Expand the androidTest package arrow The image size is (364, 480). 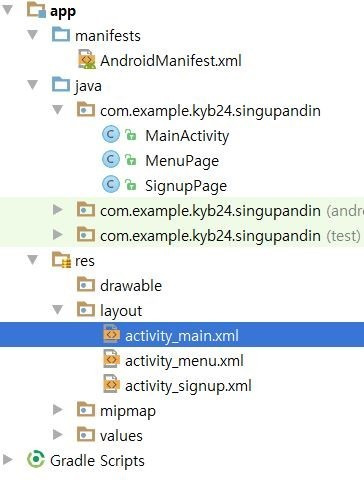pyautogui.click(x=58, y=210)
